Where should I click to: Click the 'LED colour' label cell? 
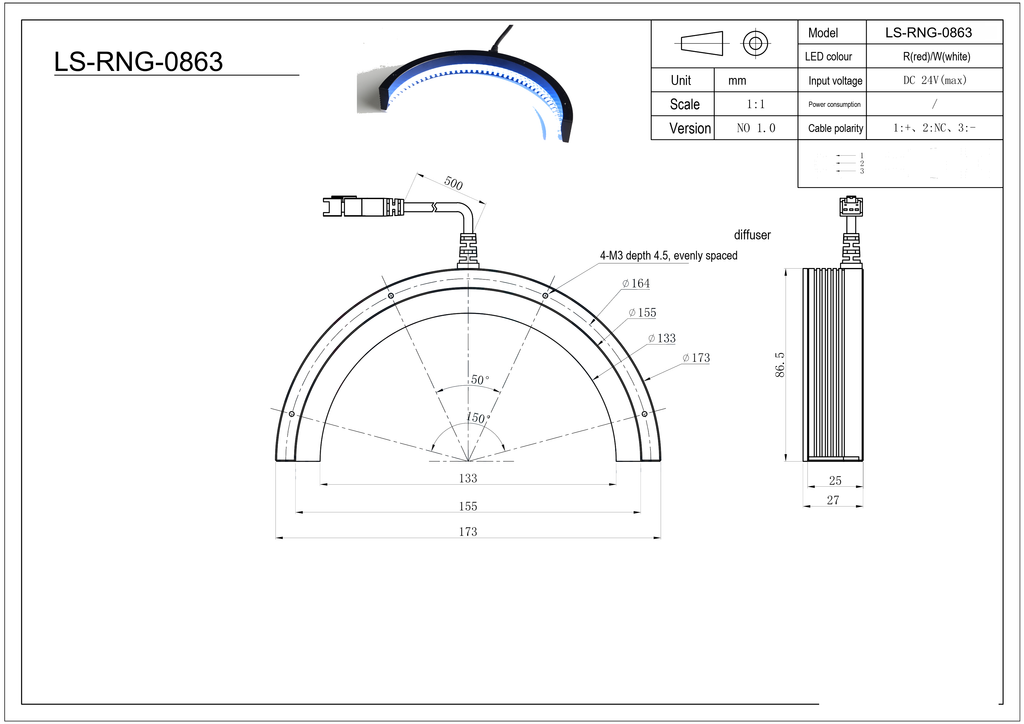coord(832,56)
